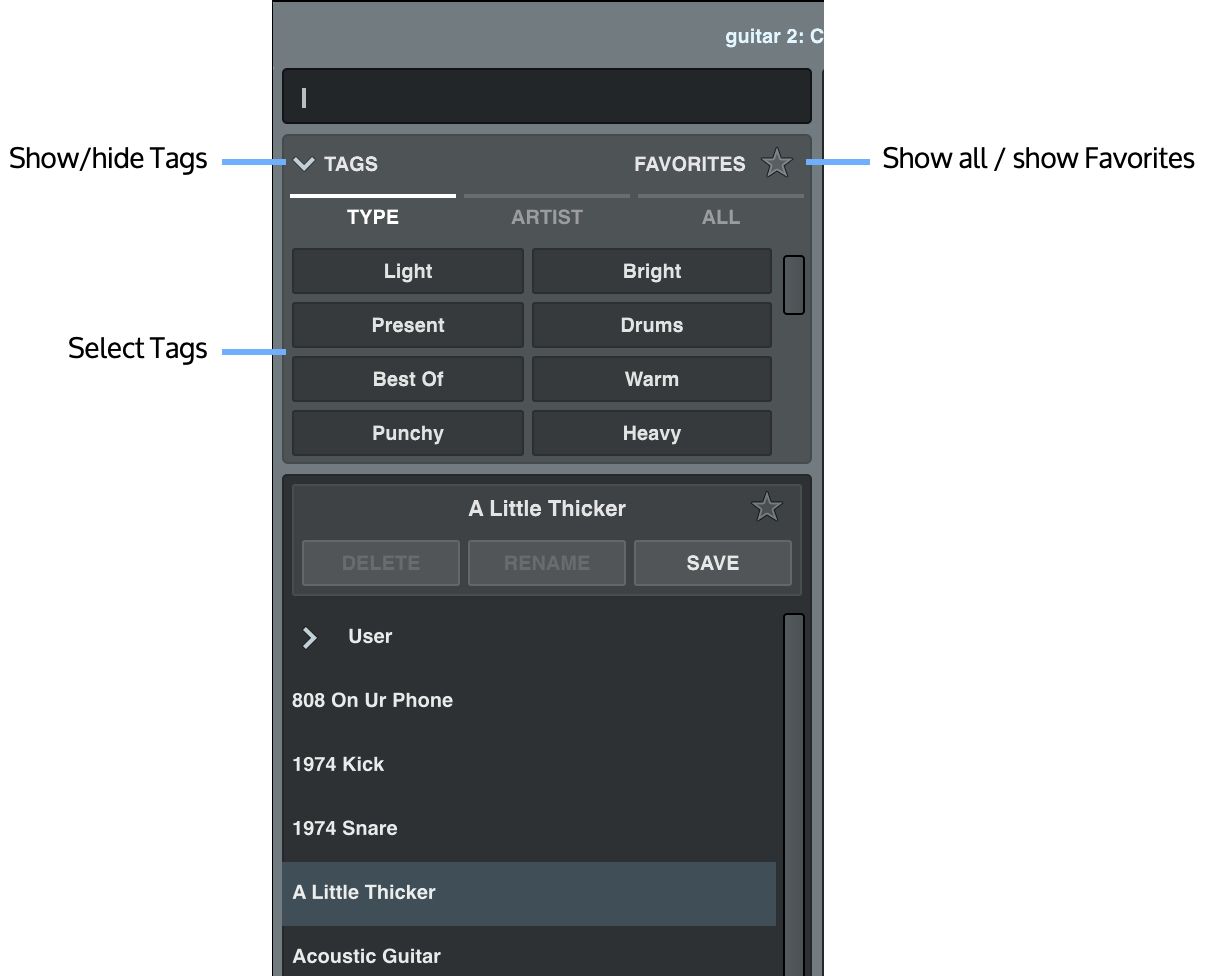Toggle the Light tag filter

pyautogui.click(x=407, y=271)
